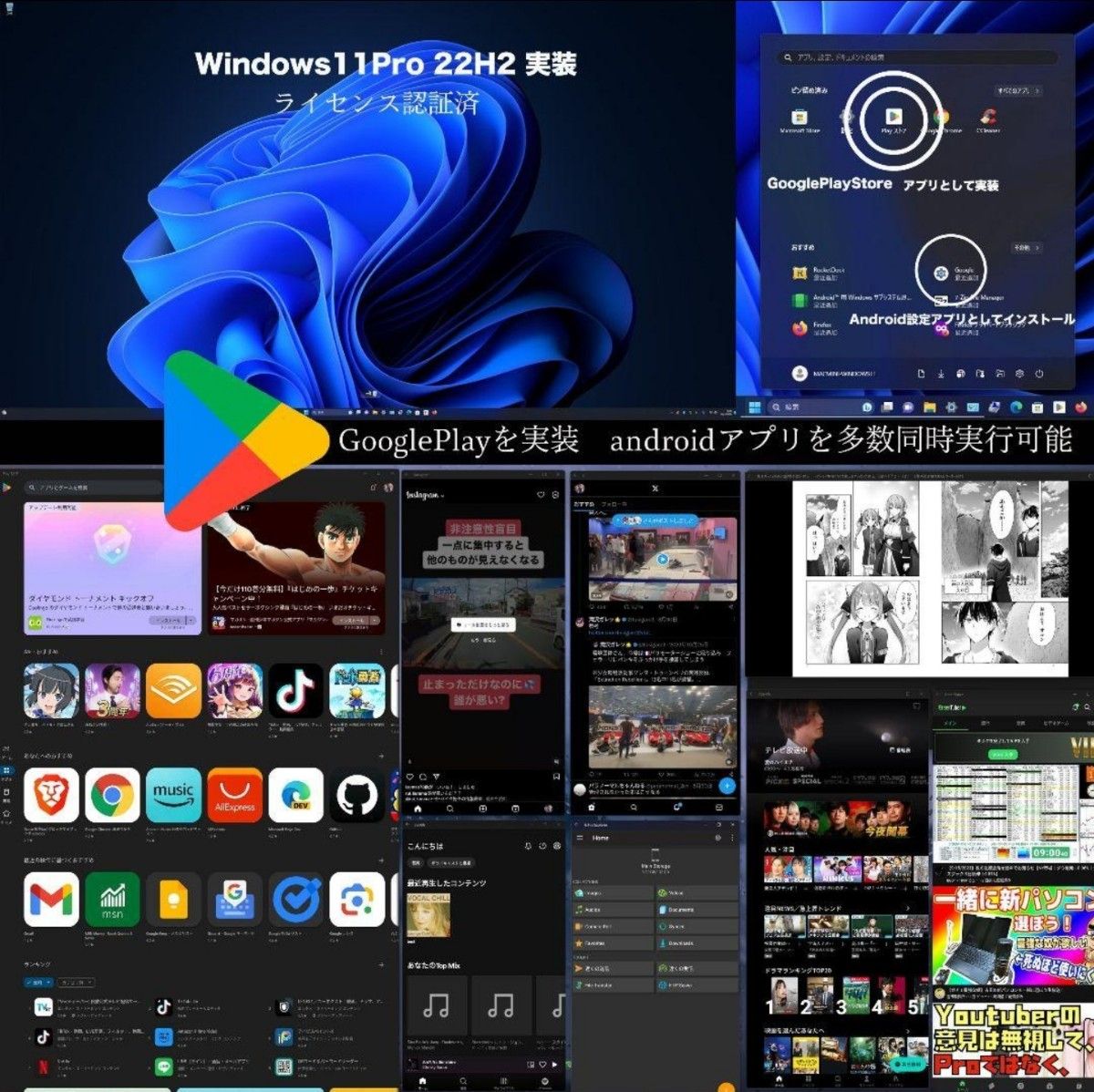Open the Instagram search tab
This screenshot has height=1092, width=1094.
450,809
